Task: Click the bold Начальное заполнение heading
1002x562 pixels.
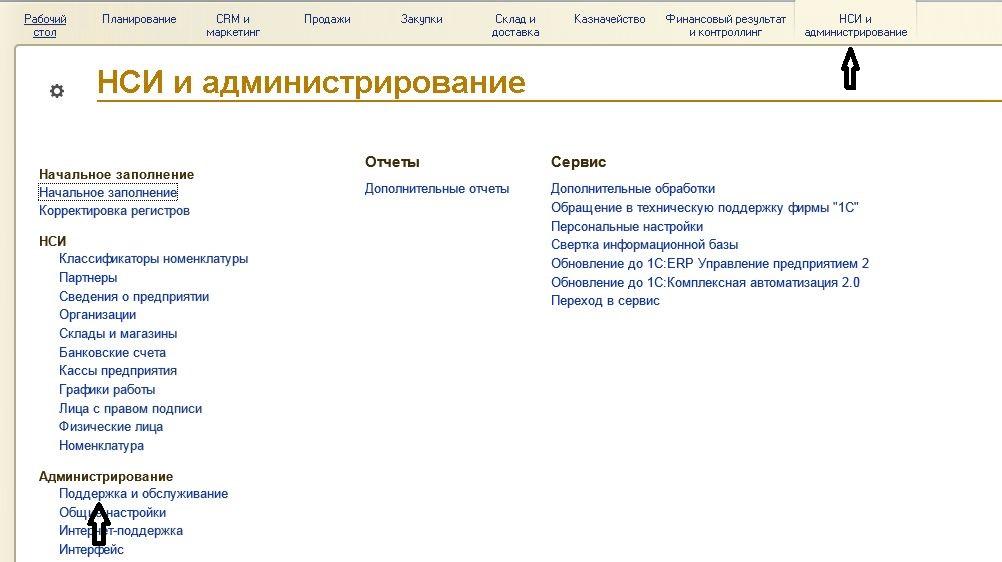Action: pos(116,175)
